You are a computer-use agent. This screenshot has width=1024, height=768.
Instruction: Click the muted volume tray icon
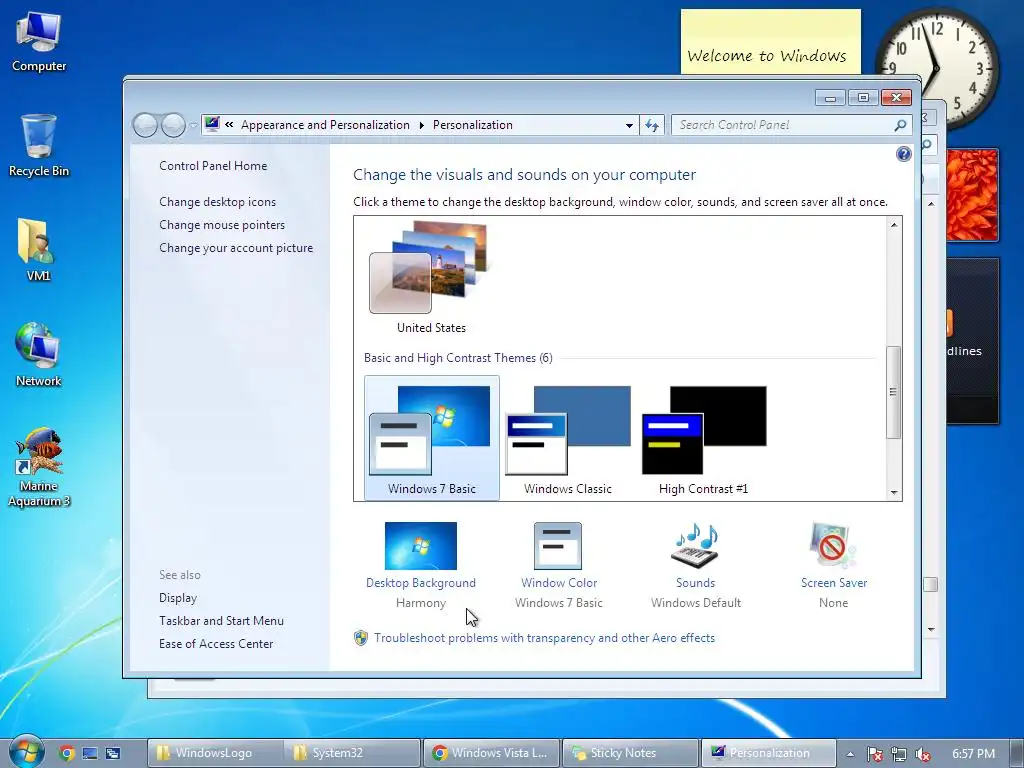coord(922,754)
